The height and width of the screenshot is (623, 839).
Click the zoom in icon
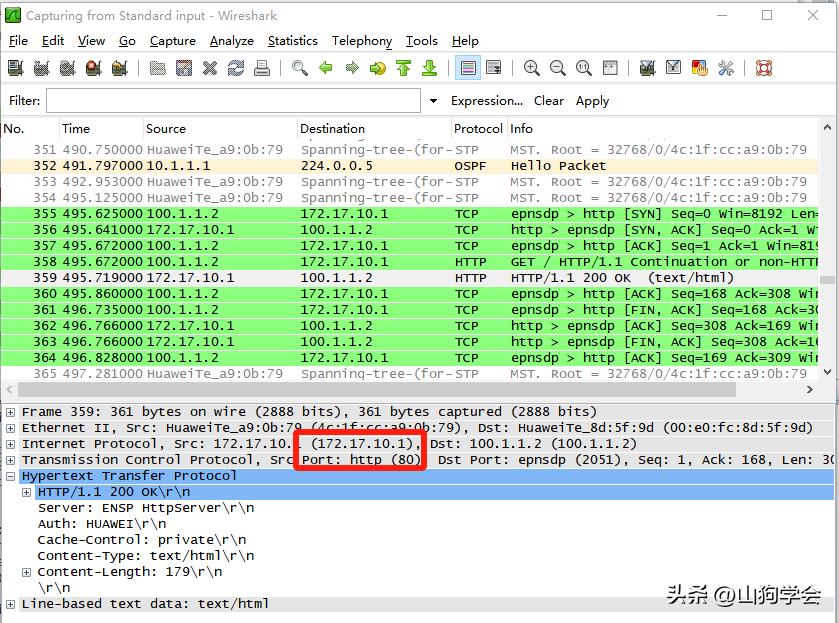tap(532, 68)
